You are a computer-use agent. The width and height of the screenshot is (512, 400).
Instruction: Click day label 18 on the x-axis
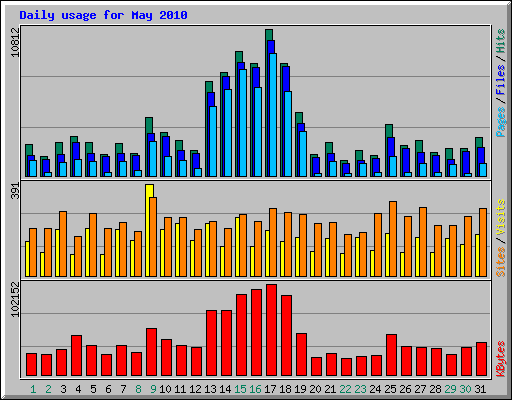[285, 389]
